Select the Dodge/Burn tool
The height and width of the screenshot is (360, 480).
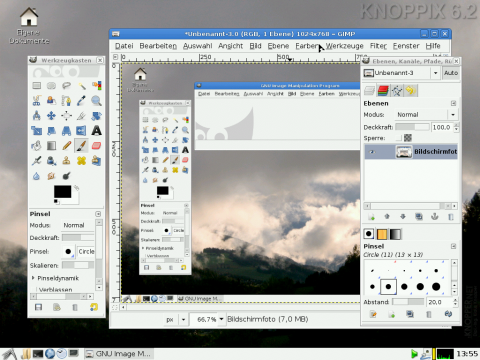[66, 176]
